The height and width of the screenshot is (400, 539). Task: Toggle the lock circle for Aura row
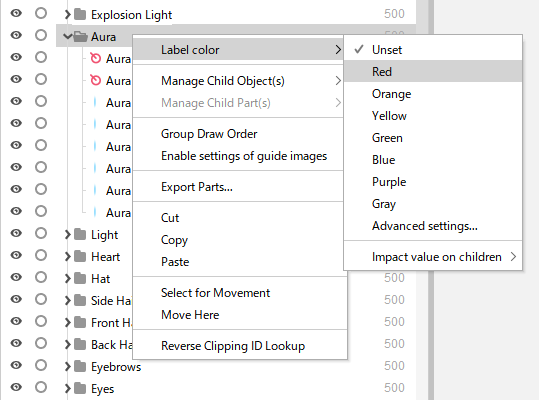[x=41, y=35]
